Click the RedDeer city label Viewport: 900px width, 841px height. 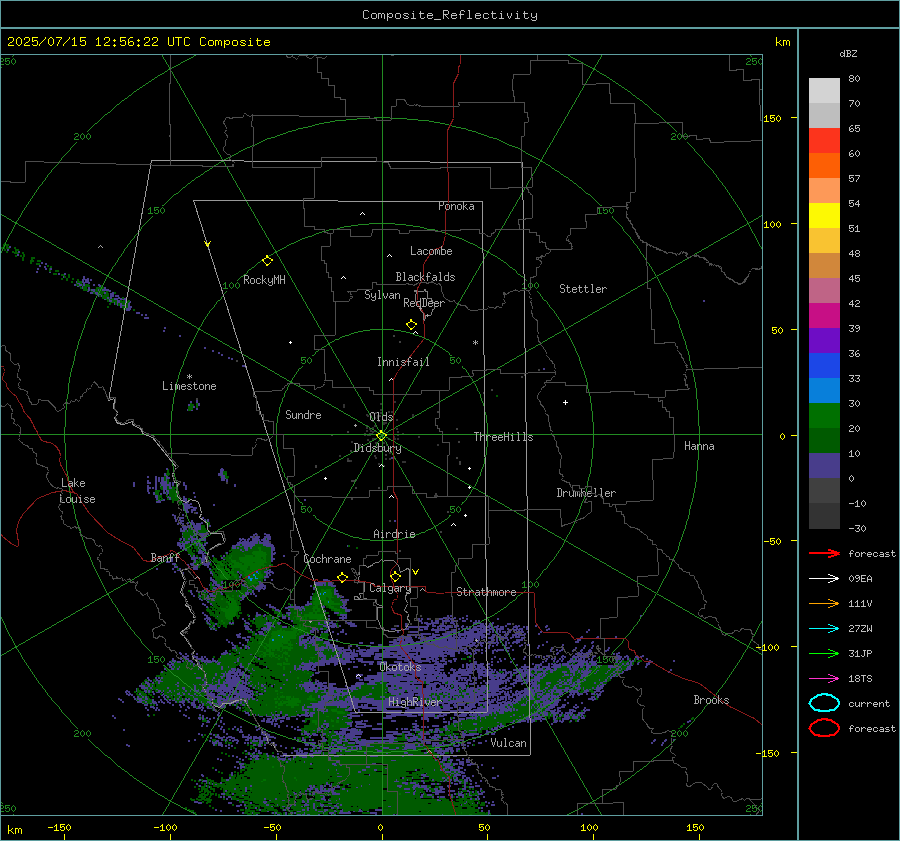(x=424, y=303)
